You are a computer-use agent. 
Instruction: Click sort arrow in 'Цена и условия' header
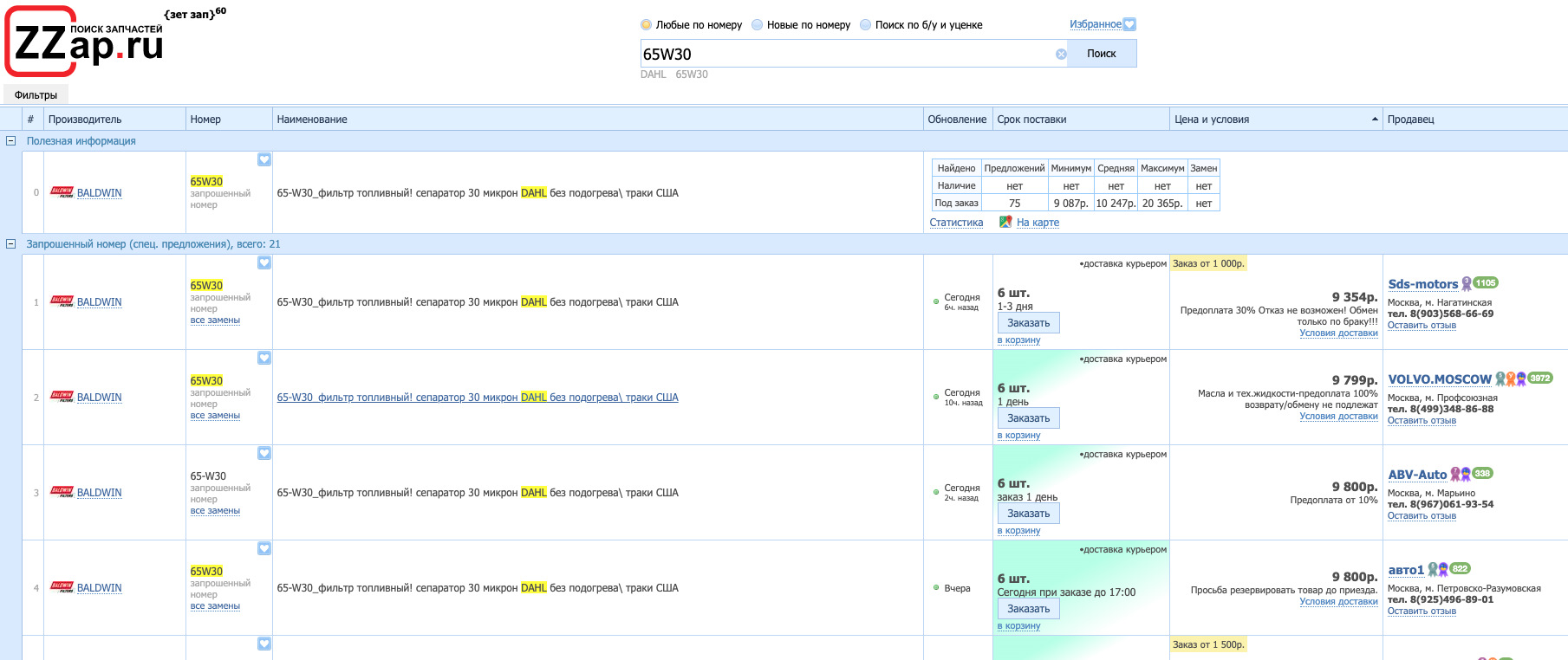pyautogui.click(x=1375, y=120)
